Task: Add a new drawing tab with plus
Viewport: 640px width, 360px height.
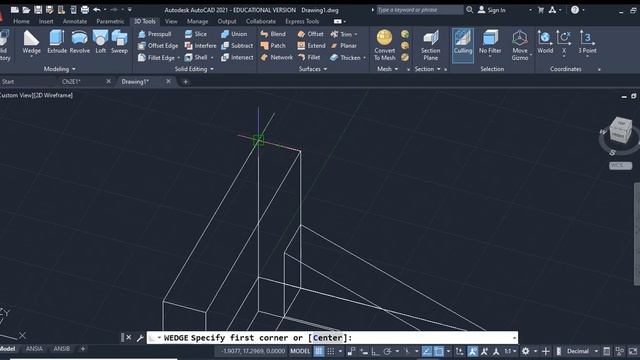Action: [185, 82]
